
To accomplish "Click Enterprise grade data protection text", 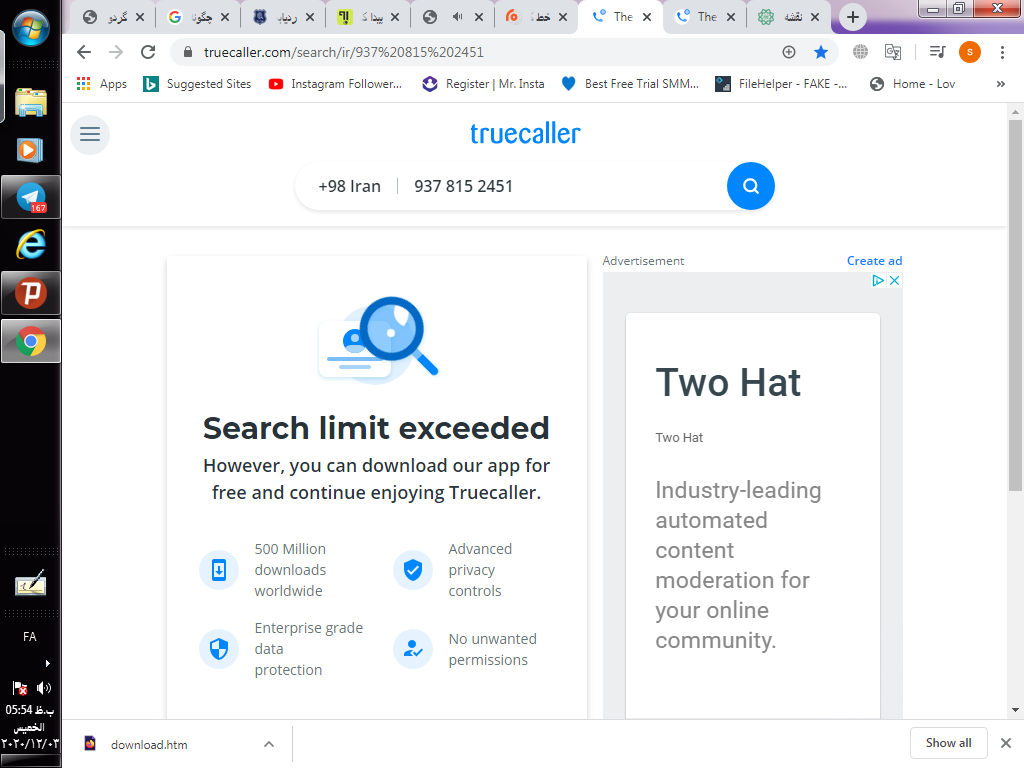I will pyautogui.click(x=309, y=648).
